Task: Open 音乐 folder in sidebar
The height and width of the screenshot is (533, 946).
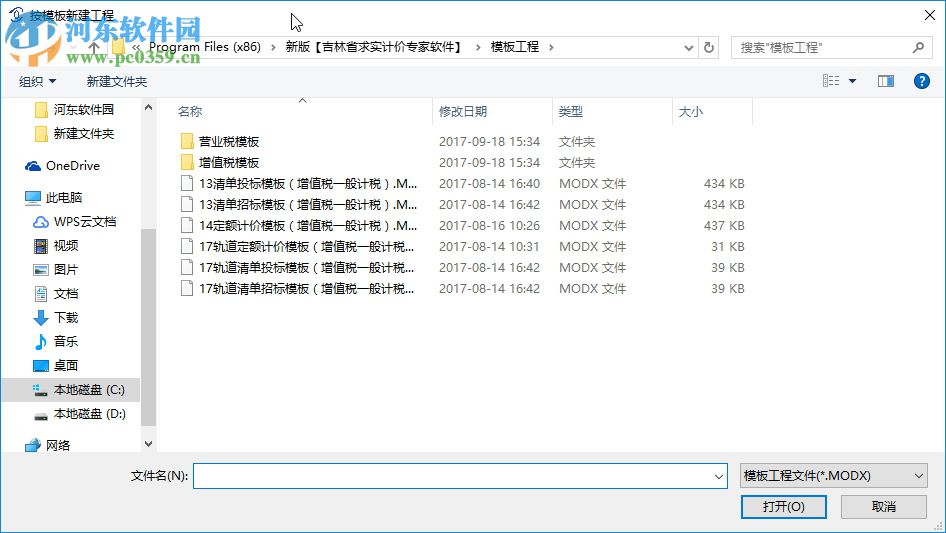Action: point(56,341)
